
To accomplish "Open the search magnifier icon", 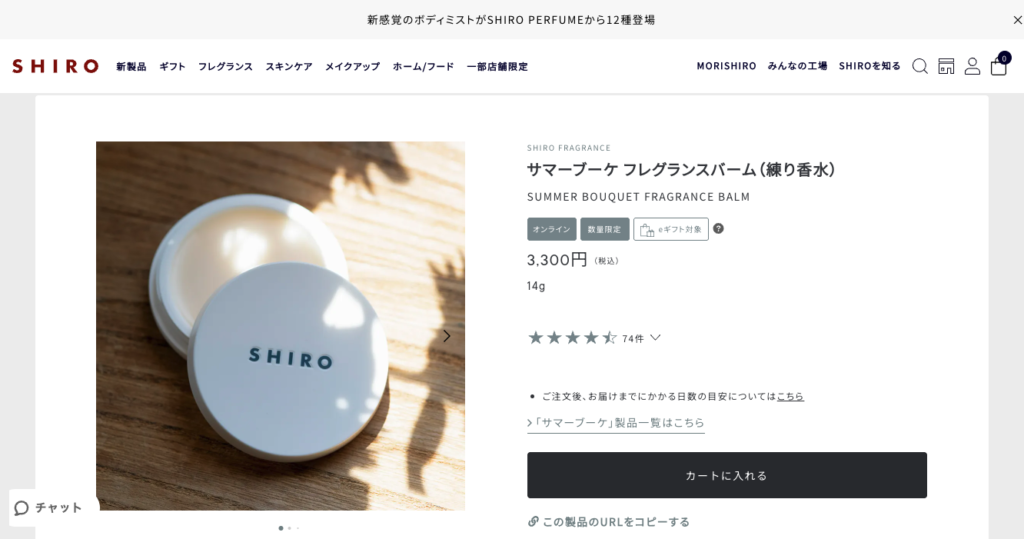I will [x=920, y=66].
